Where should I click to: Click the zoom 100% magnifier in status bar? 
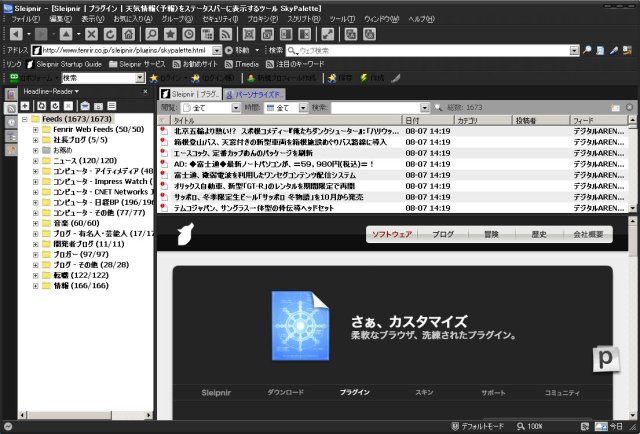[521, 427]
